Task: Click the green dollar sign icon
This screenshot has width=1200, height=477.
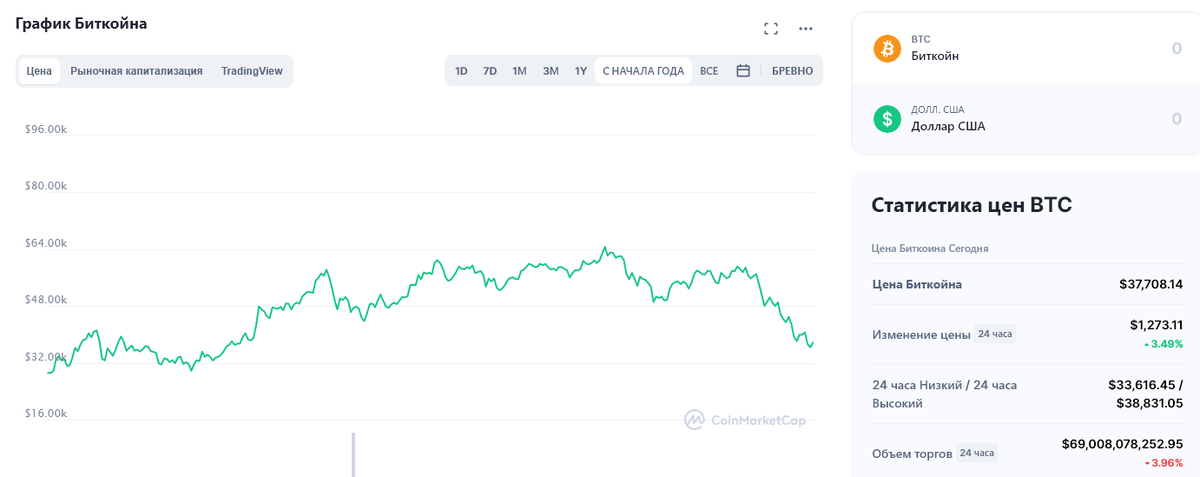Action: (x=887, y=118)
